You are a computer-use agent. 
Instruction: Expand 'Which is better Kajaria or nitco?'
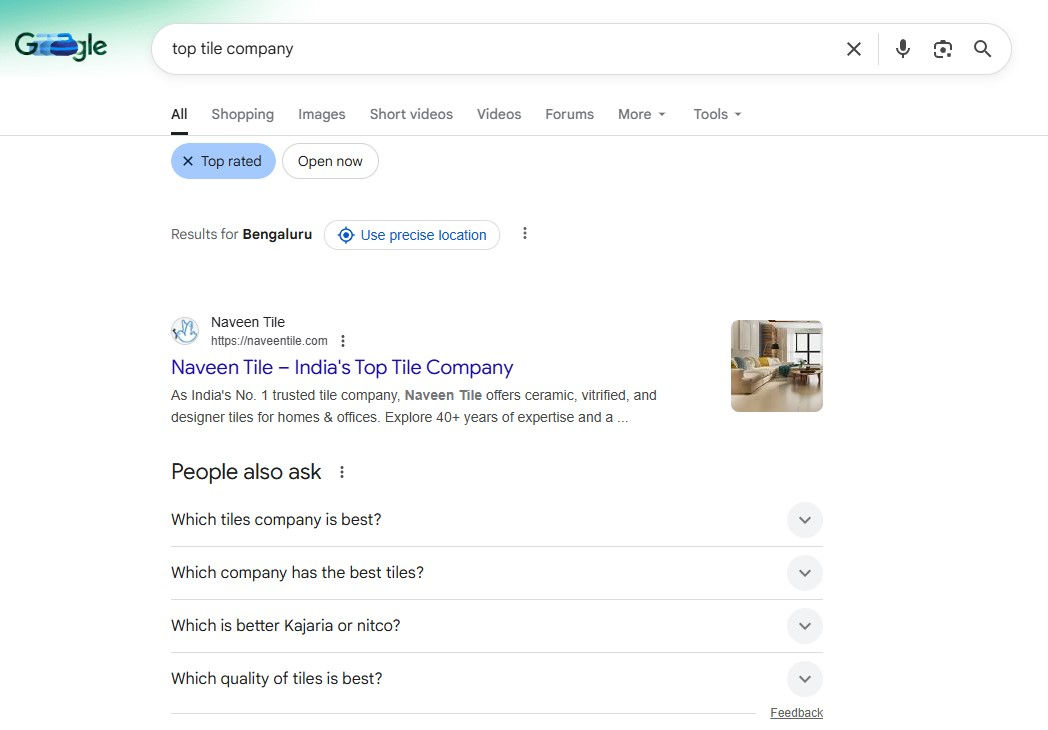tap(497, 626)
